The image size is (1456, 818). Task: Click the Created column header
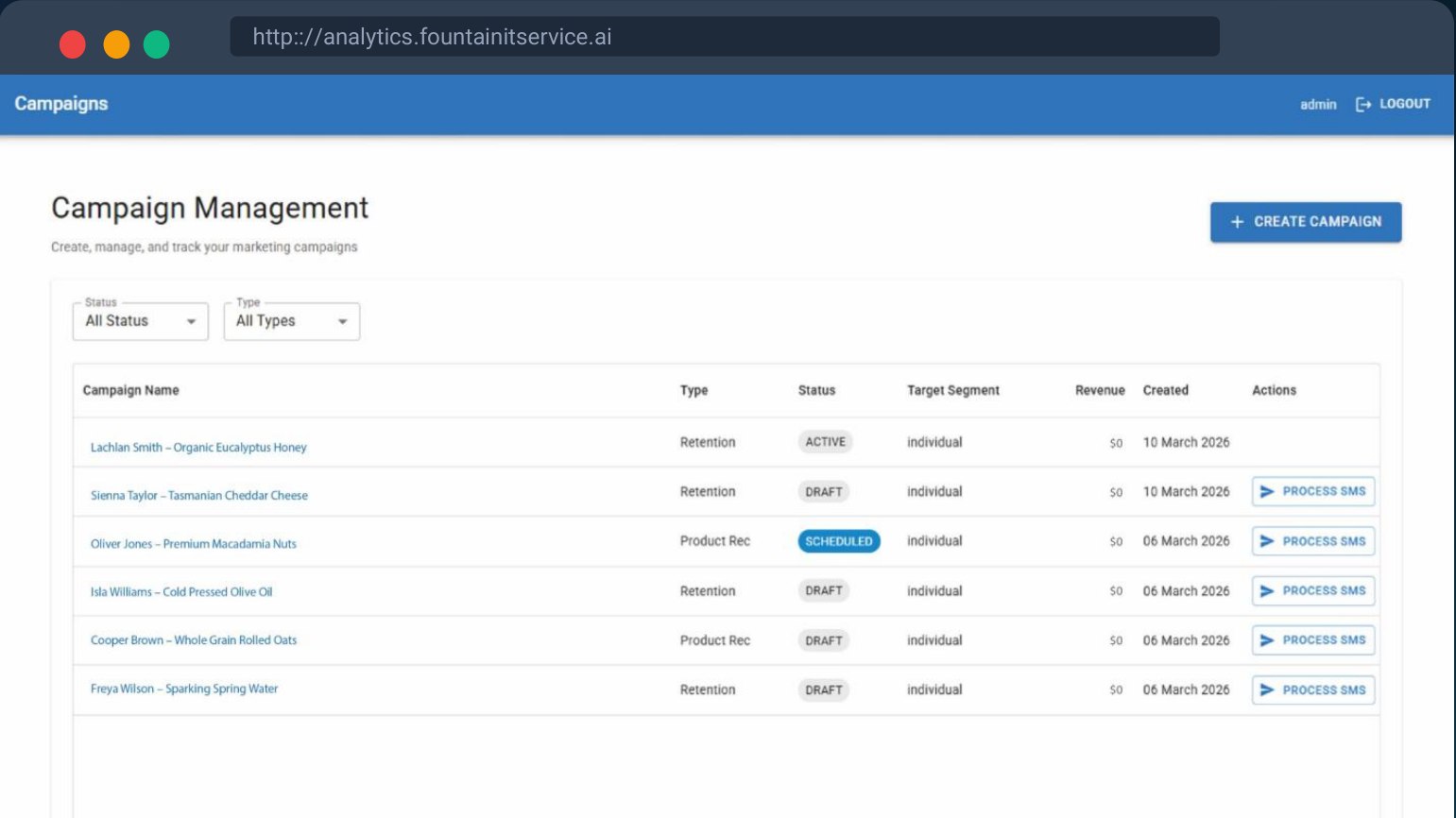tap(1166, 390)
